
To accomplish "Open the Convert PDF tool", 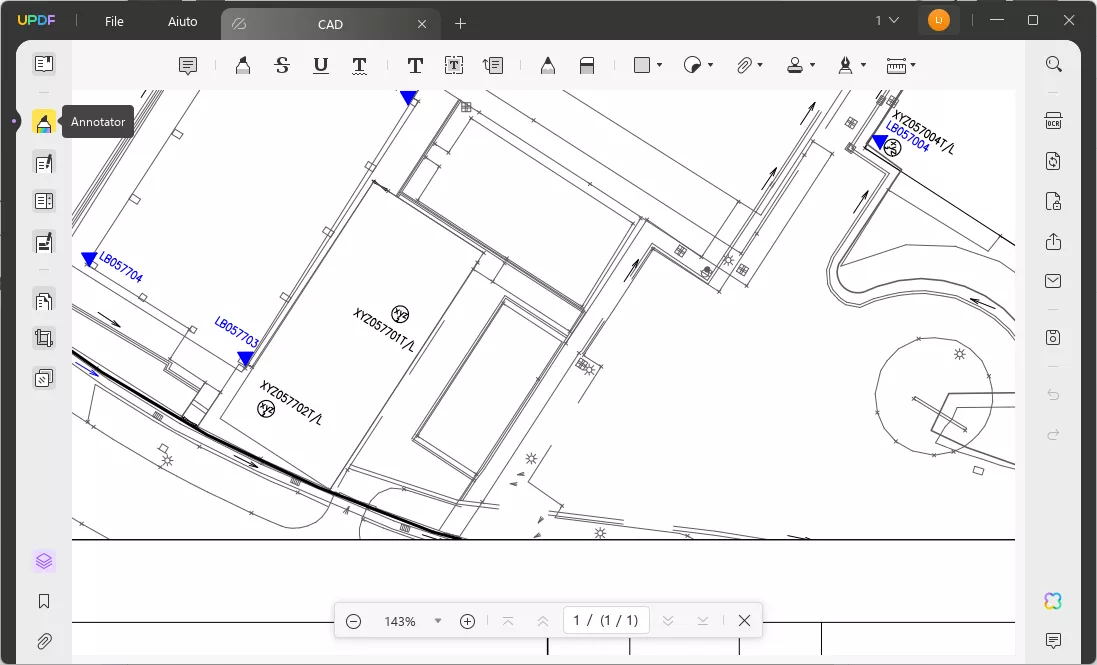I will (x=1053, y=162).
